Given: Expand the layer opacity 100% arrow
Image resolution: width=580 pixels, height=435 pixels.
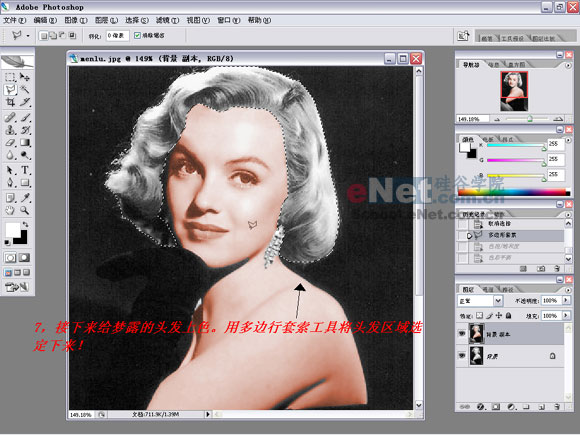Looking at the screenshot, I should pyautogui.click(x=566, y=300).
